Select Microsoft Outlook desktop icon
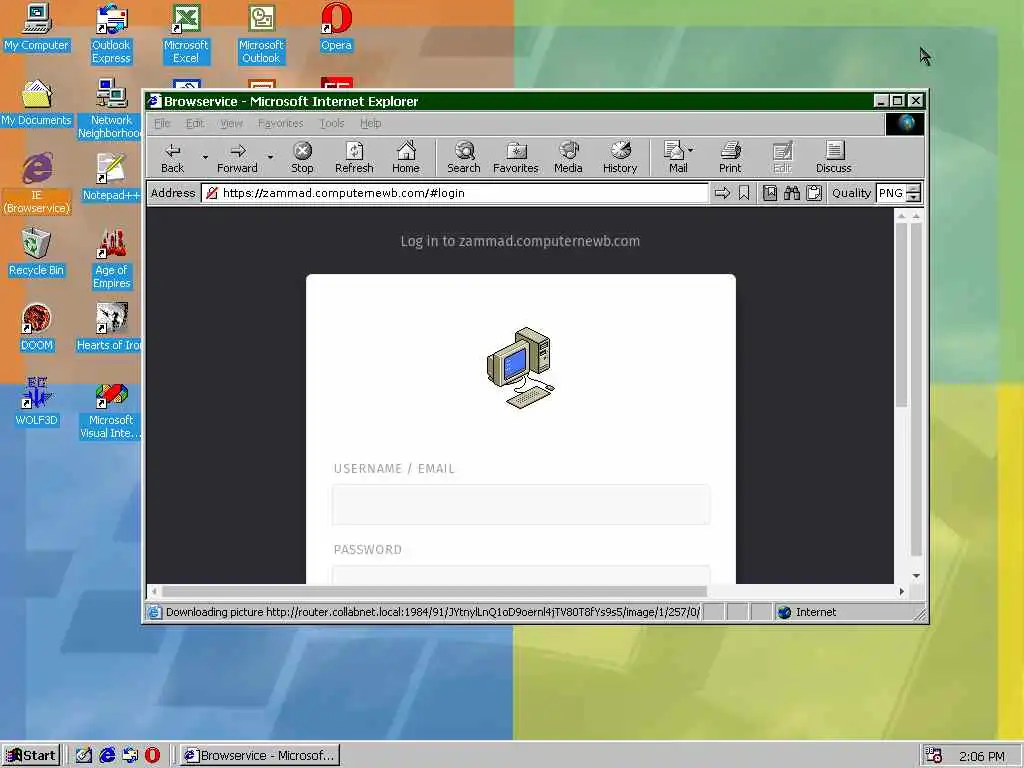Screen dimensions: 1024x768 pos(261,34)
